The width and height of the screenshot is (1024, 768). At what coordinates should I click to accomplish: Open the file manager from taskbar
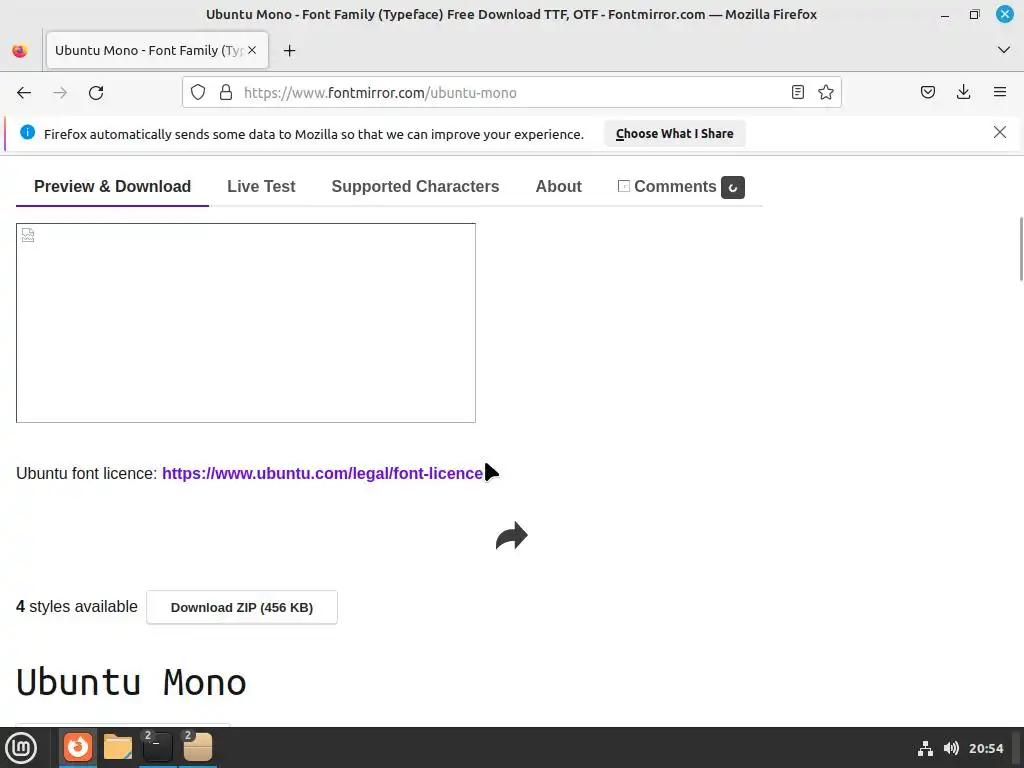118,747
